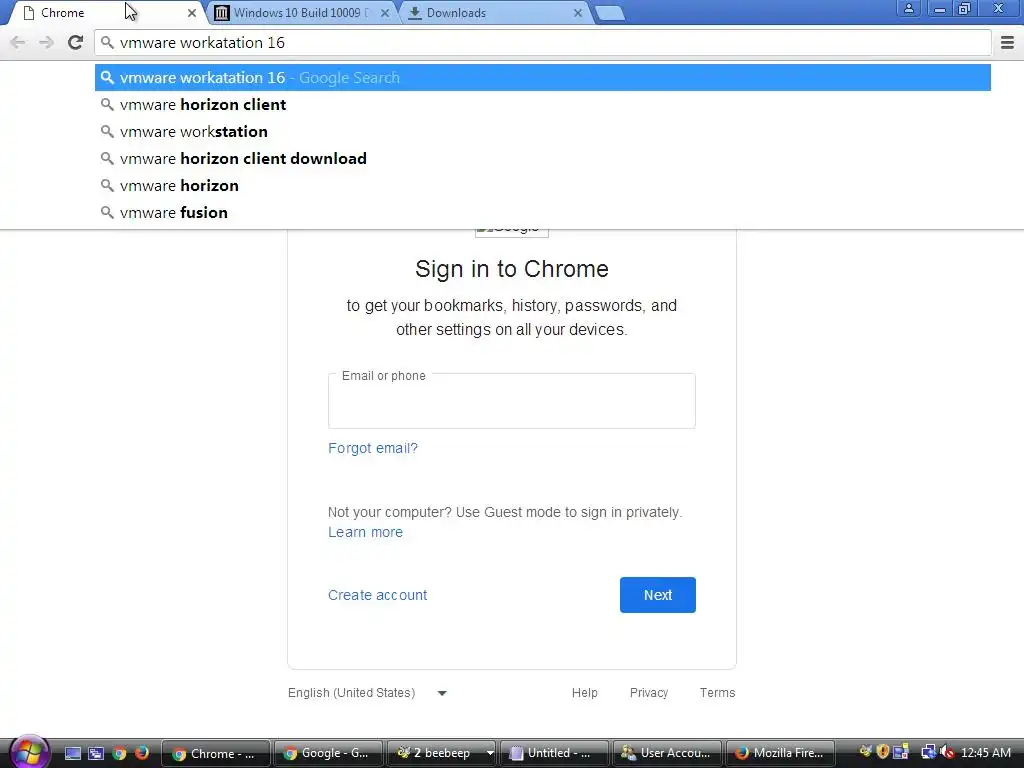Close the first Chrome tab
Image resolution: width=1024 pixels, height=768 pixels.
tap(192, 13)
